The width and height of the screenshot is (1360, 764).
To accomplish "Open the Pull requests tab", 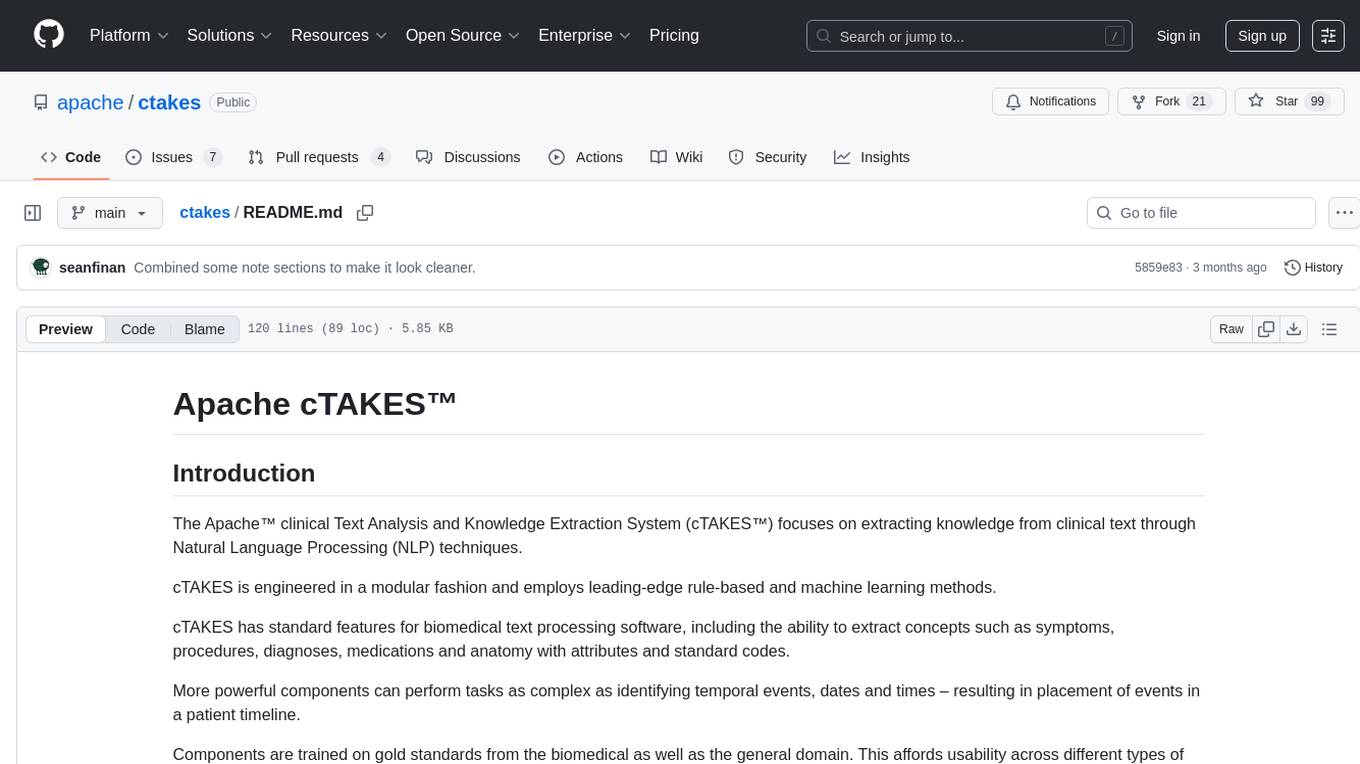I will coord(319,157).
